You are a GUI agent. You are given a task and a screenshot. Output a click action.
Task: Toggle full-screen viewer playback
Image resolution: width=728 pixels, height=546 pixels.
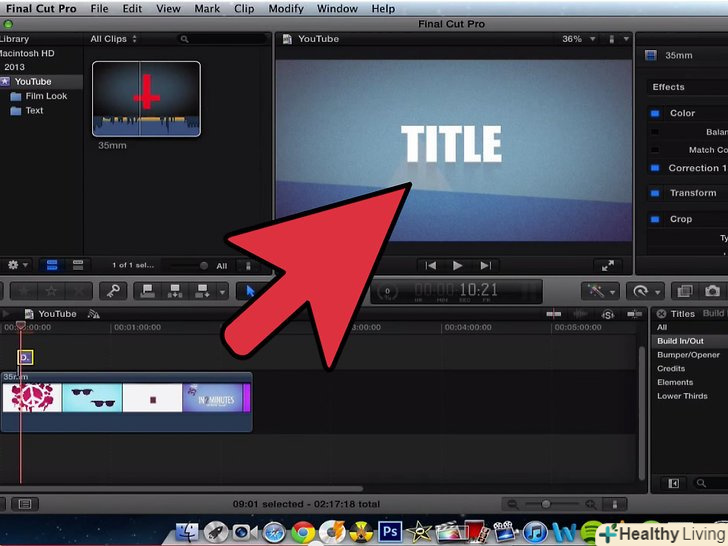pyautogui.click(x=607, y=265)
